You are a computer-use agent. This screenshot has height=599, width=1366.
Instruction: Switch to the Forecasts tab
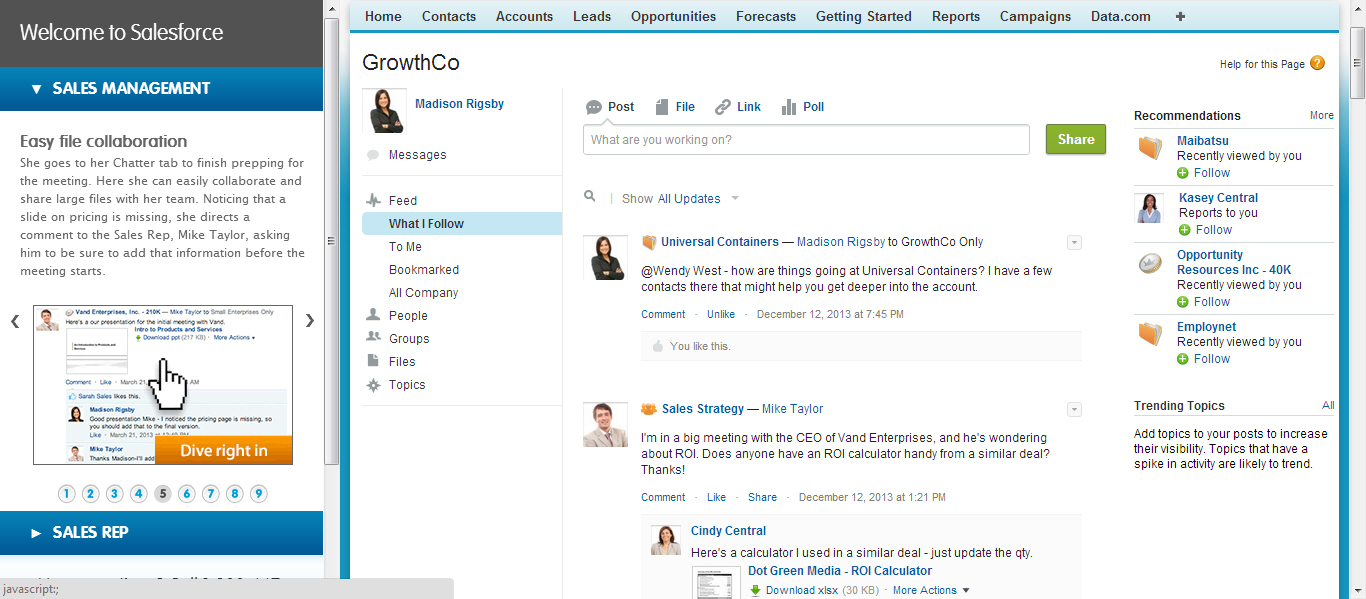[766, 16]
